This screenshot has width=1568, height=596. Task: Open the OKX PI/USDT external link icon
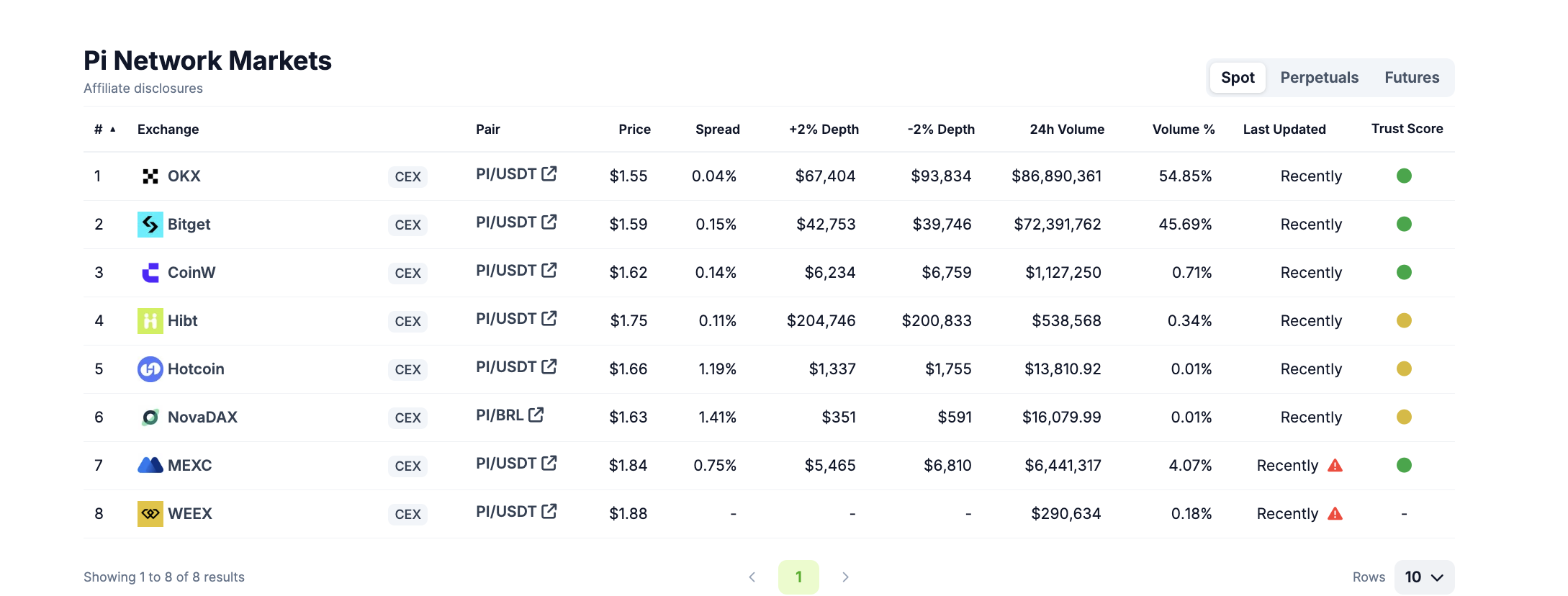tap(549, 173)
